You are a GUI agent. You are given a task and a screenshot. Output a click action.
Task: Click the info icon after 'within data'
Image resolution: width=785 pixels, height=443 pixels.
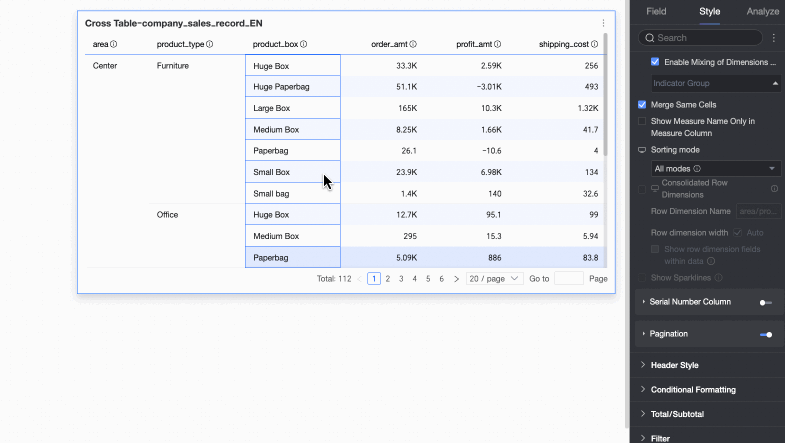point(711,261)
